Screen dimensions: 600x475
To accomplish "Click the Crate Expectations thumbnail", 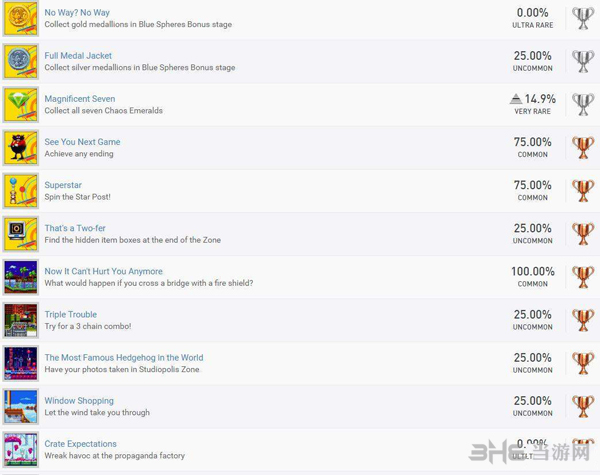I will tap(21, 450).
